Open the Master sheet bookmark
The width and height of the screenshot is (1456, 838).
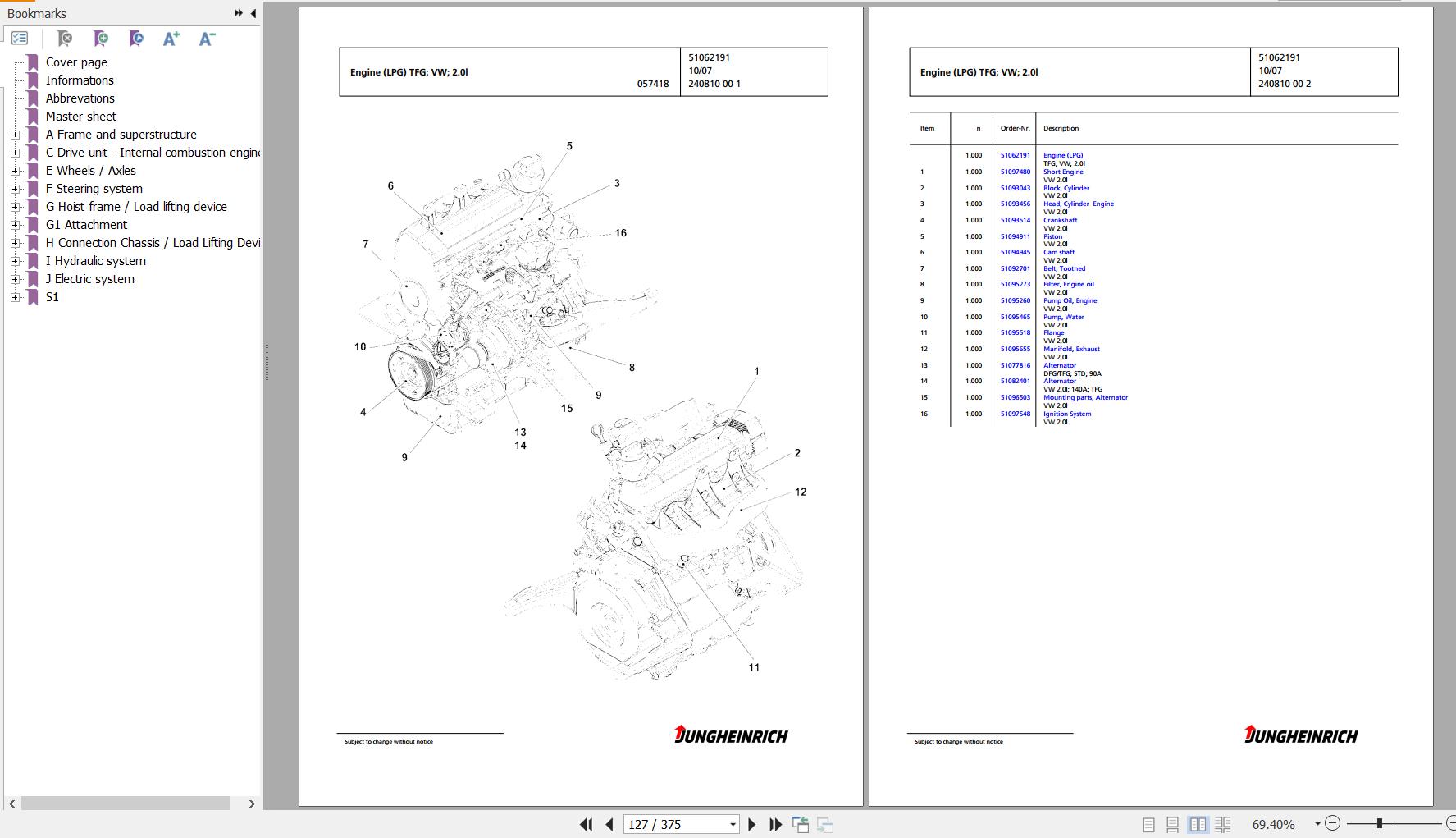81,117
